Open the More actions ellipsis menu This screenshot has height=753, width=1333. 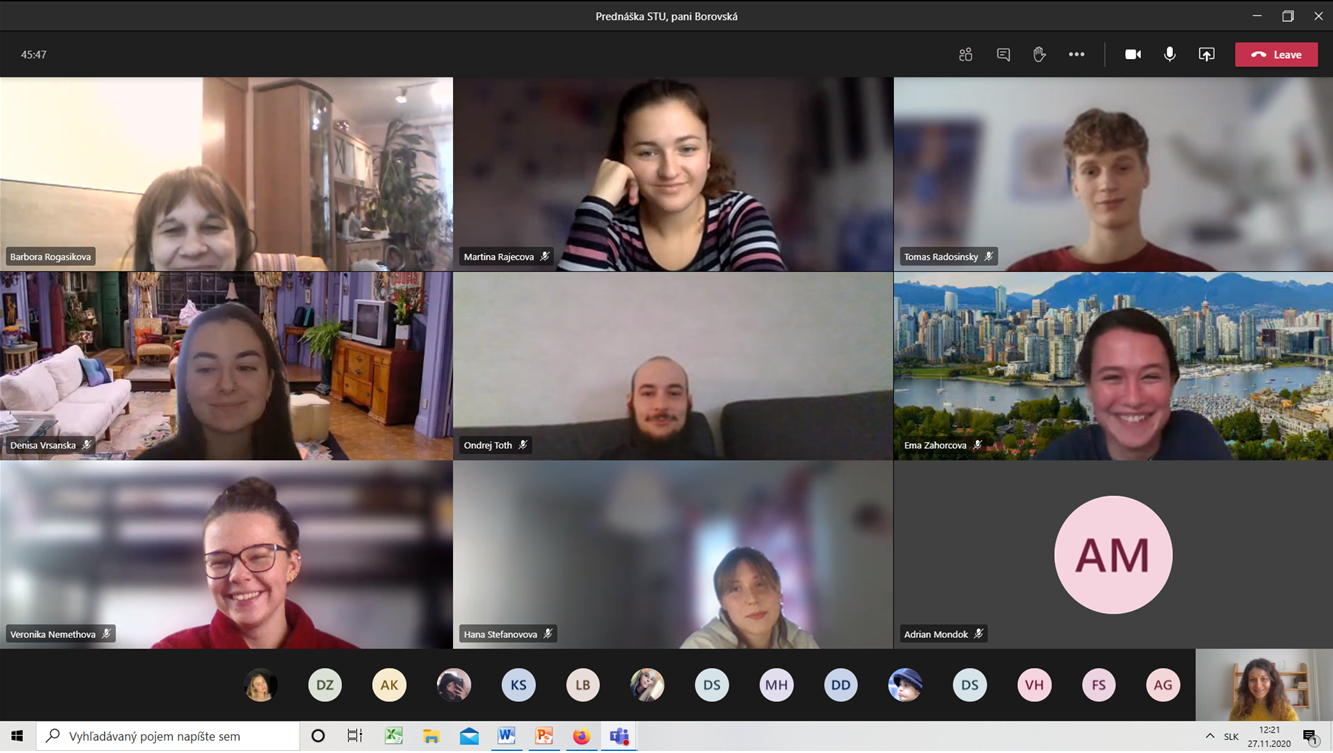1077,54
